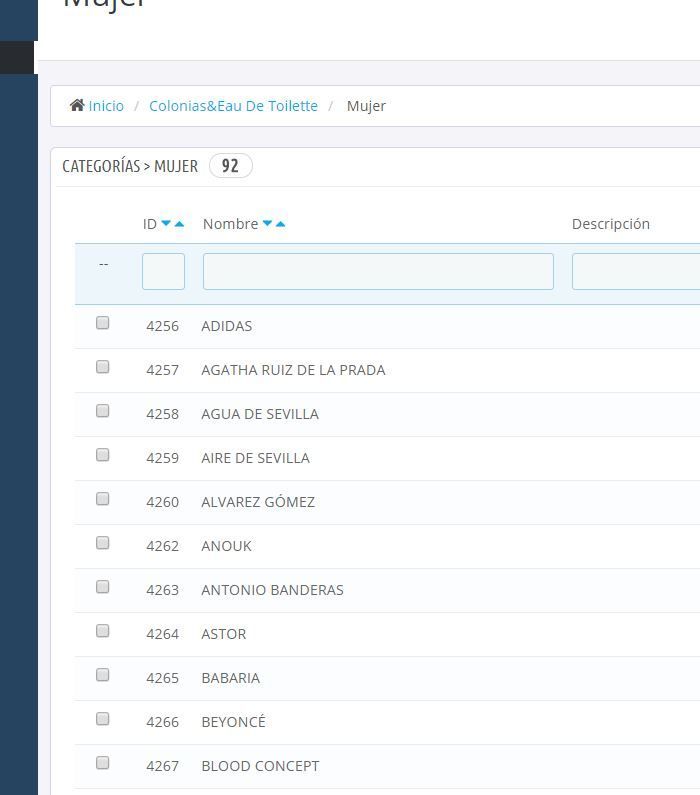The height and width of the screenshot is (795, 700).
Task: Click ID value 4265
Action: coord(162,678)
